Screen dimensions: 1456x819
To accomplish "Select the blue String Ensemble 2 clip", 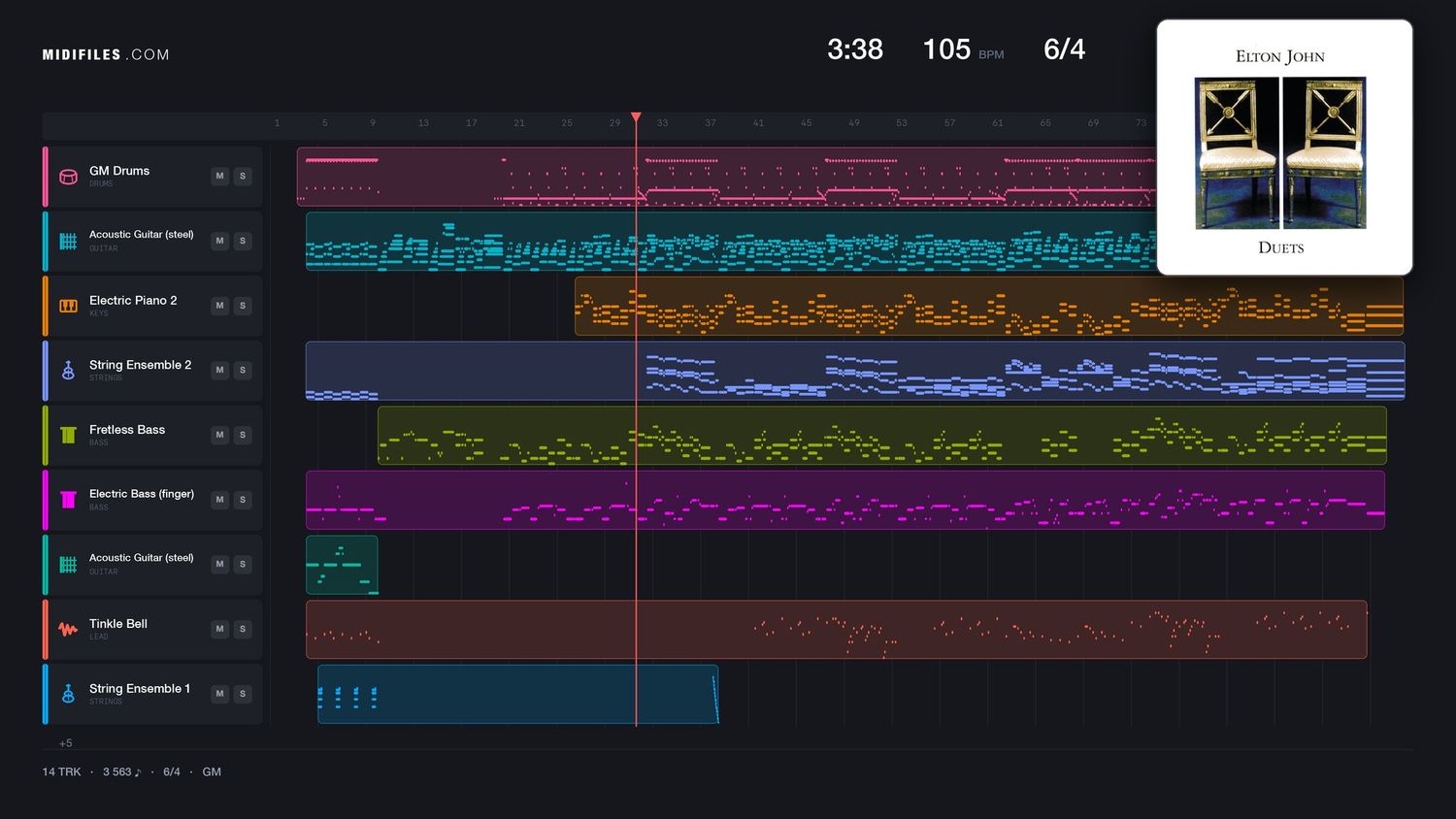I will [x=855, y=371].
